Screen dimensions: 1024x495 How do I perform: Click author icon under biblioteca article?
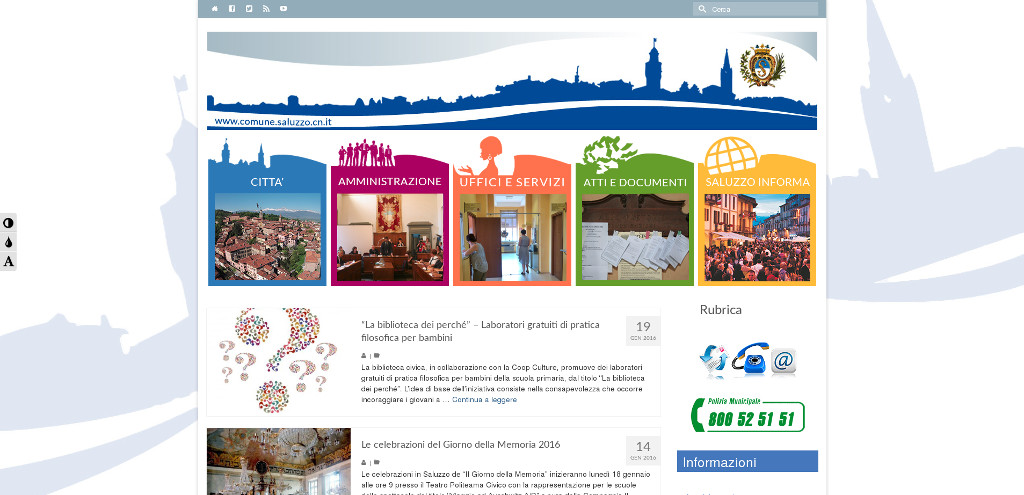coord(364,356)
